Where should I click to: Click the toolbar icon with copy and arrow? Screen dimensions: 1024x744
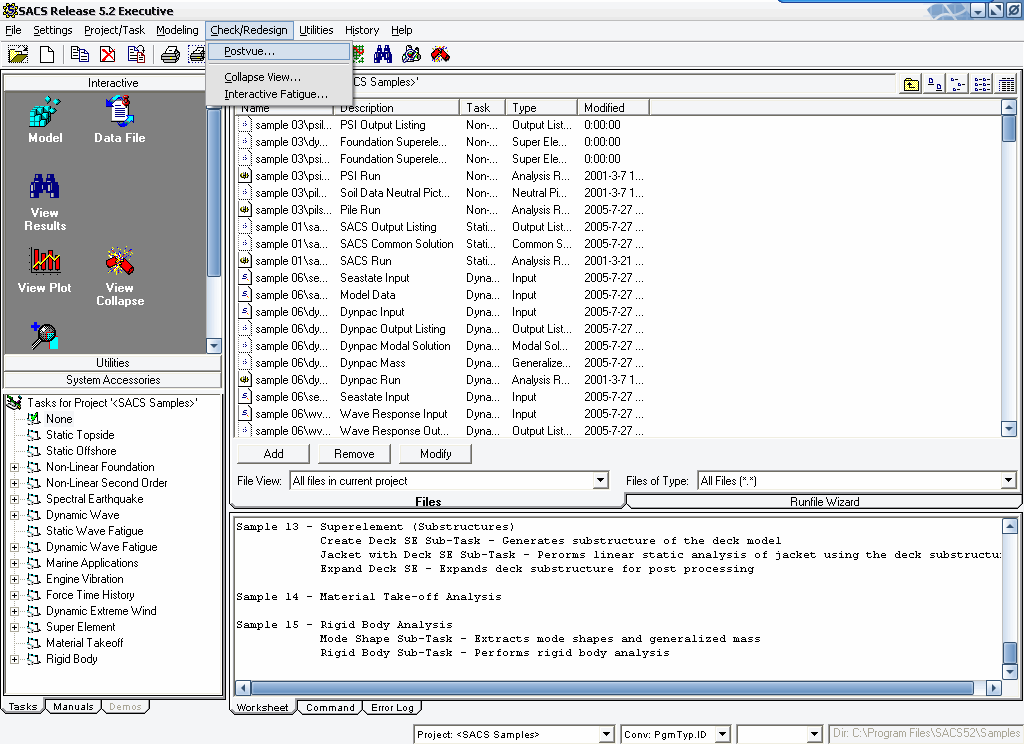(x=136, y=54)
